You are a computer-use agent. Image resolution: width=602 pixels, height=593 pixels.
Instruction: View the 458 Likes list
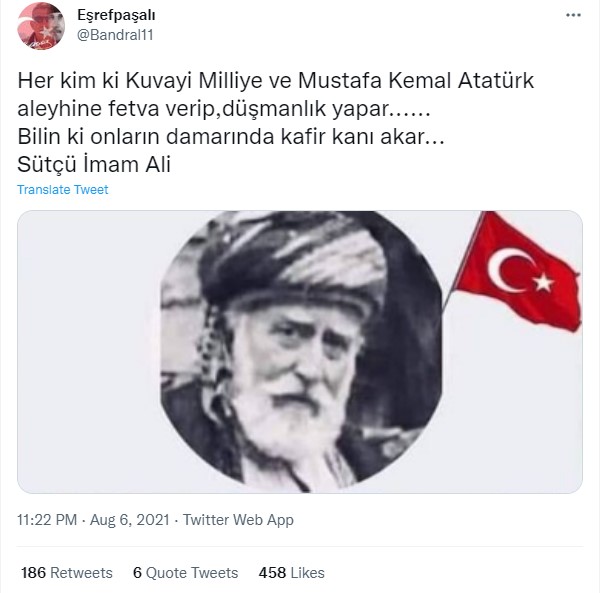291,573
